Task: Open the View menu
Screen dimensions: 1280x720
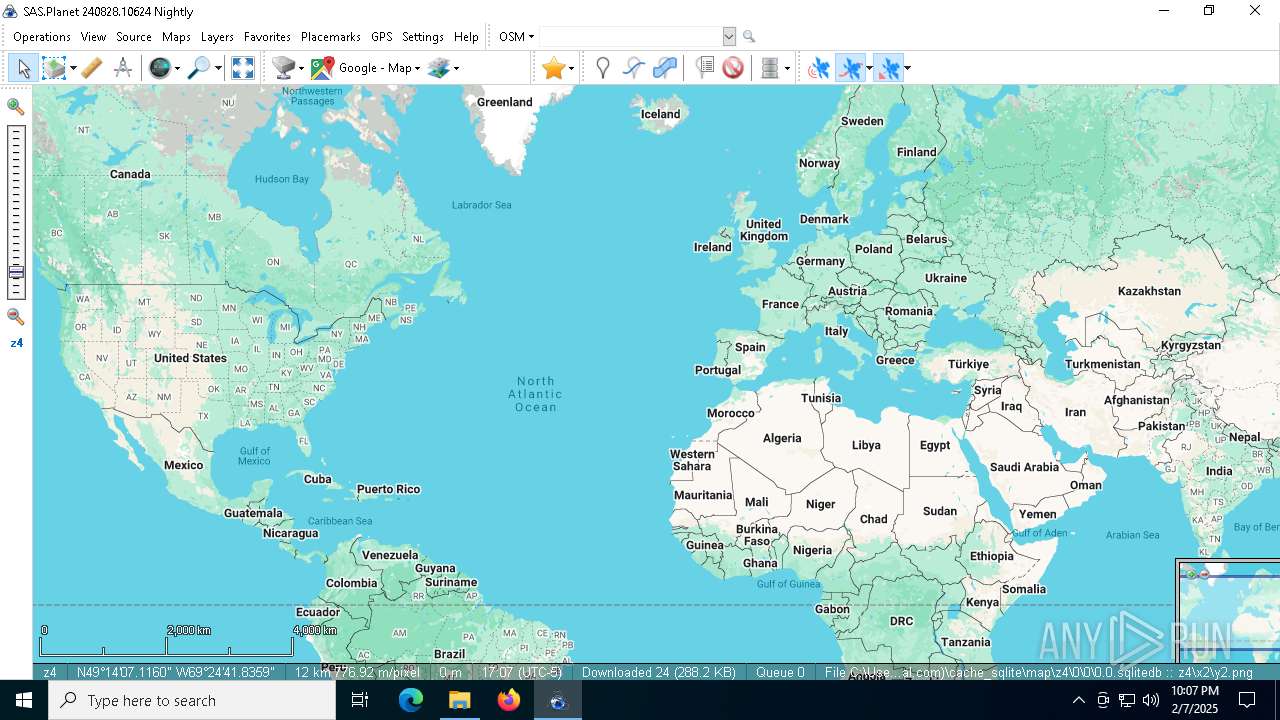Action: 93,37
